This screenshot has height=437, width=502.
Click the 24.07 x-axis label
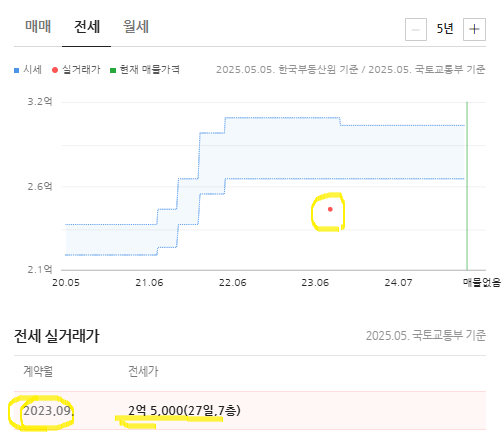click(398, 283)
